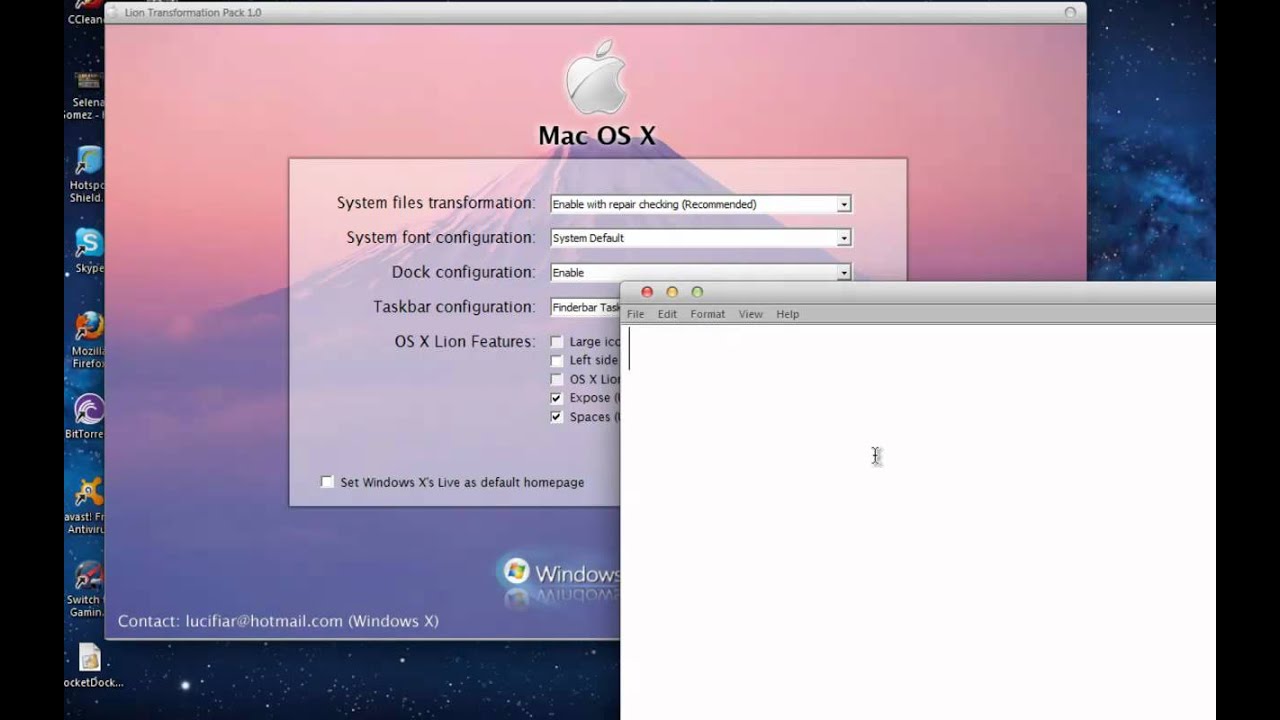Viewport: 1280px width, 720px height.
Task: Close the Lion Transformation Pack window
Action: tap(1070, 13)
